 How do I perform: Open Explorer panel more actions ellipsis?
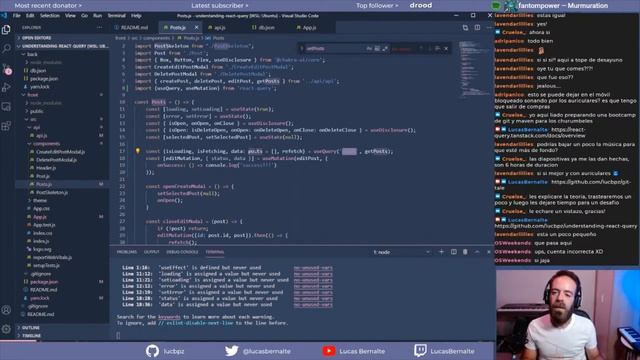(100, 27)
